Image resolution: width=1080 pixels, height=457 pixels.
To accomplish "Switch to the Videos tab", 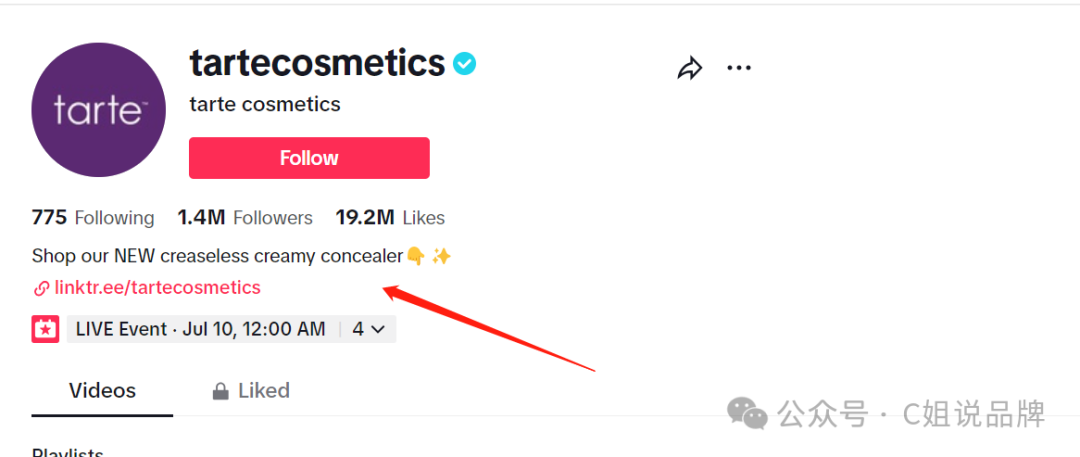I will pyautogui.click(x=103, y=391).
